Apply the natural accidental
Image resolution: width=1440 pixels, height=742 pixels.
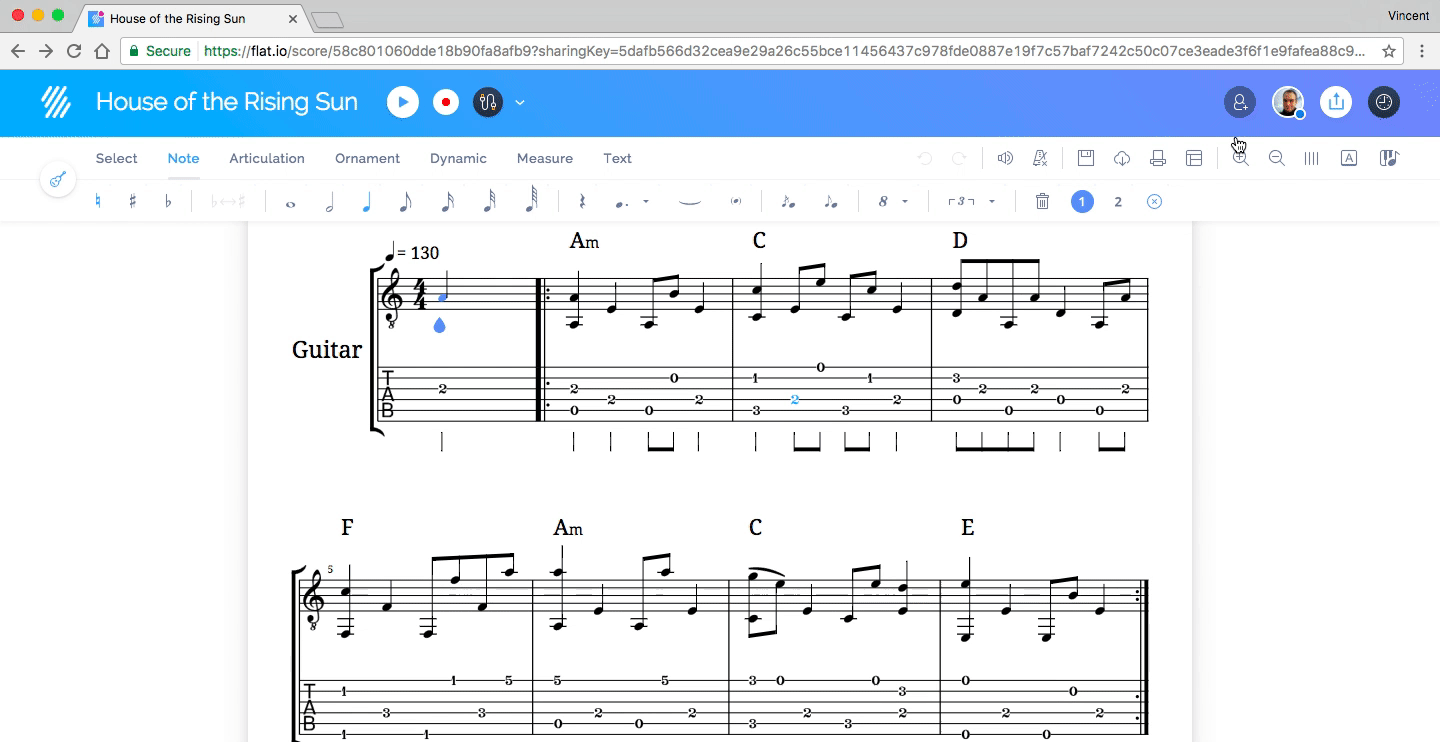coord(98,201)
